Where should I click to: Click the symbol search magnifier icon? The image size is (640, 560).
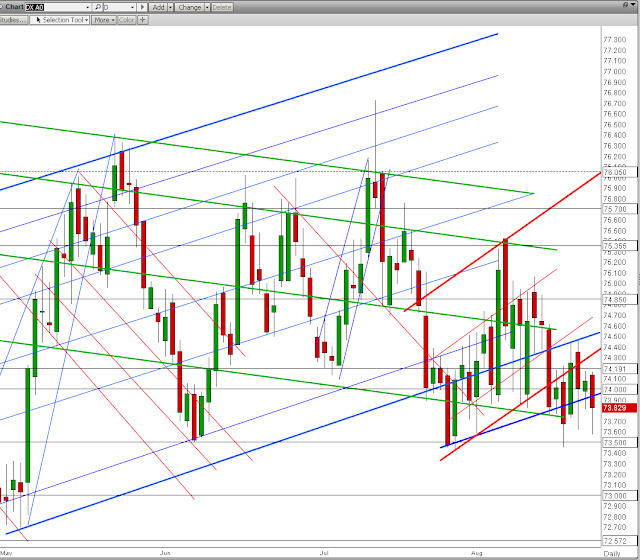(x=98, y=7)
